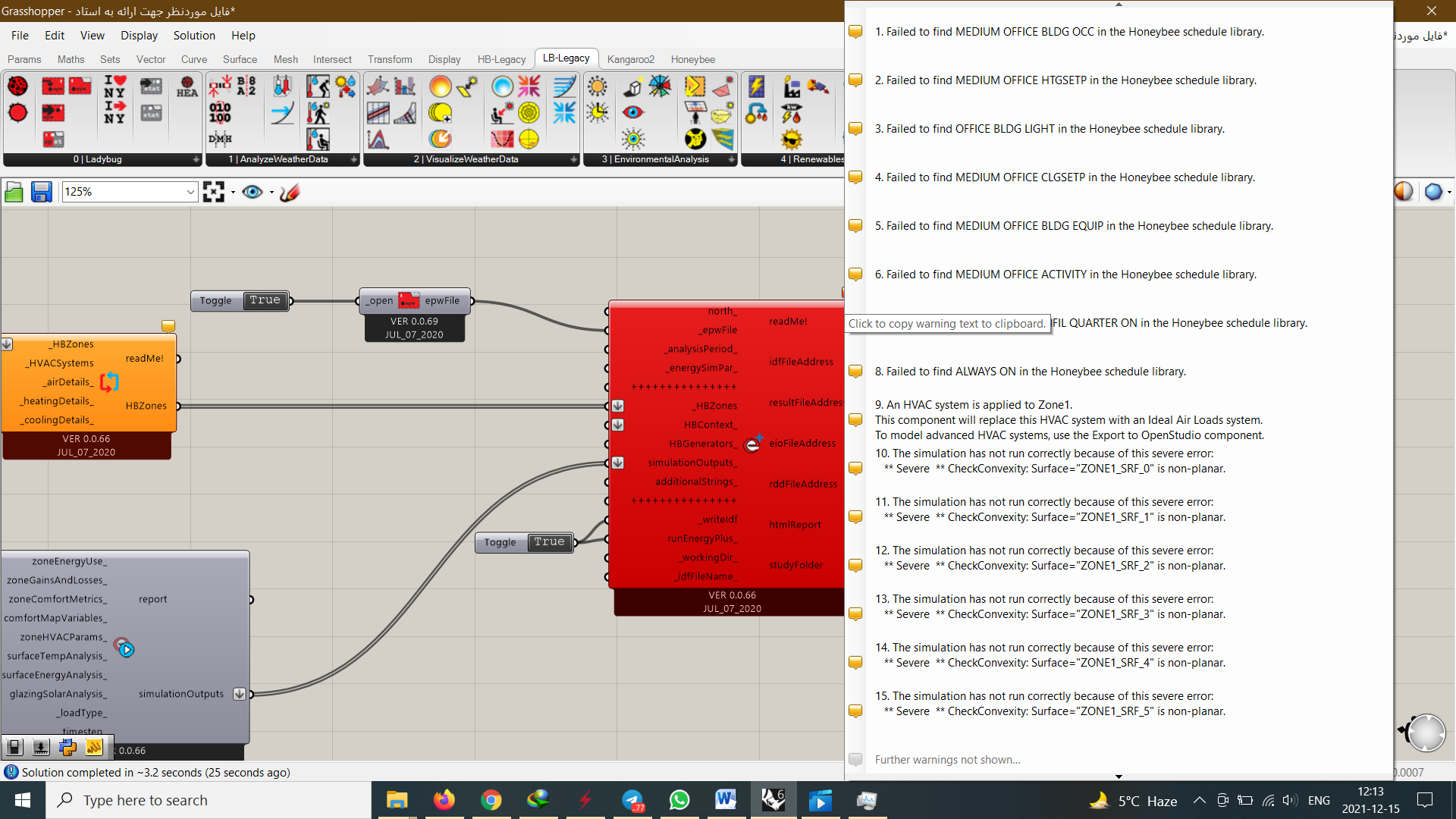Open the Display menu in menu bar
1456x819 pixels.
point(139,36)
